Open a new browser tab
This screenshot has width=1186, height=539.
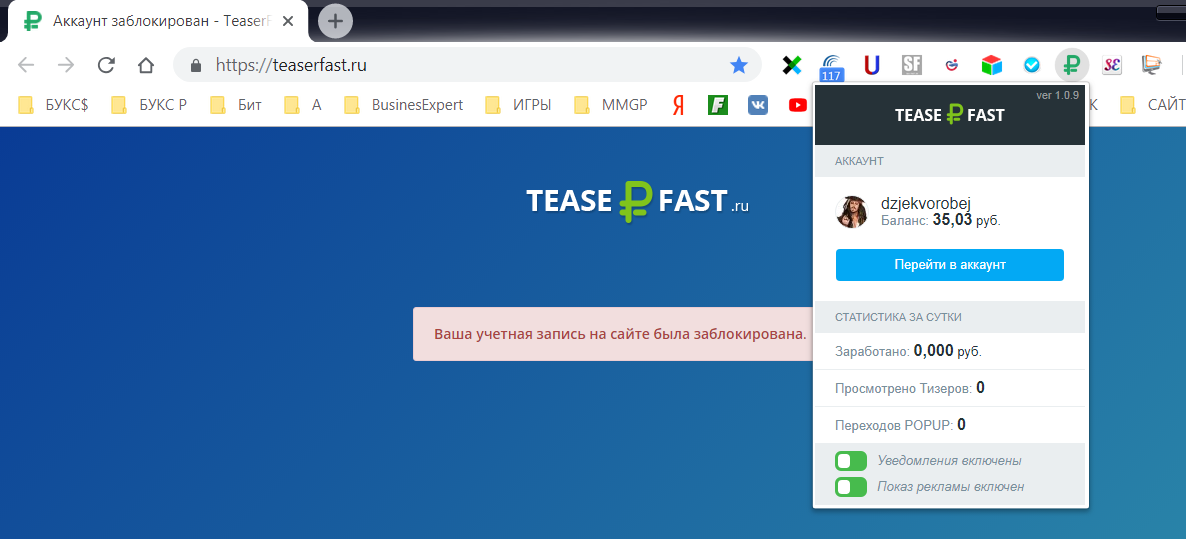[335, 20]
